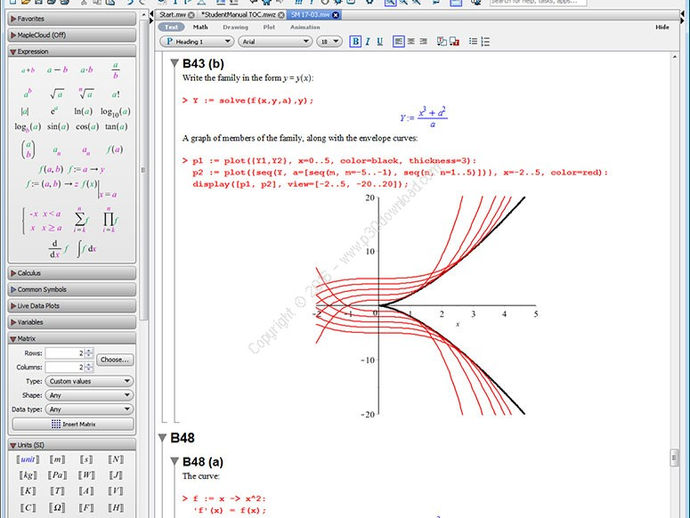Center align the text
The image size is (690, 518).
tap(411, 41)
